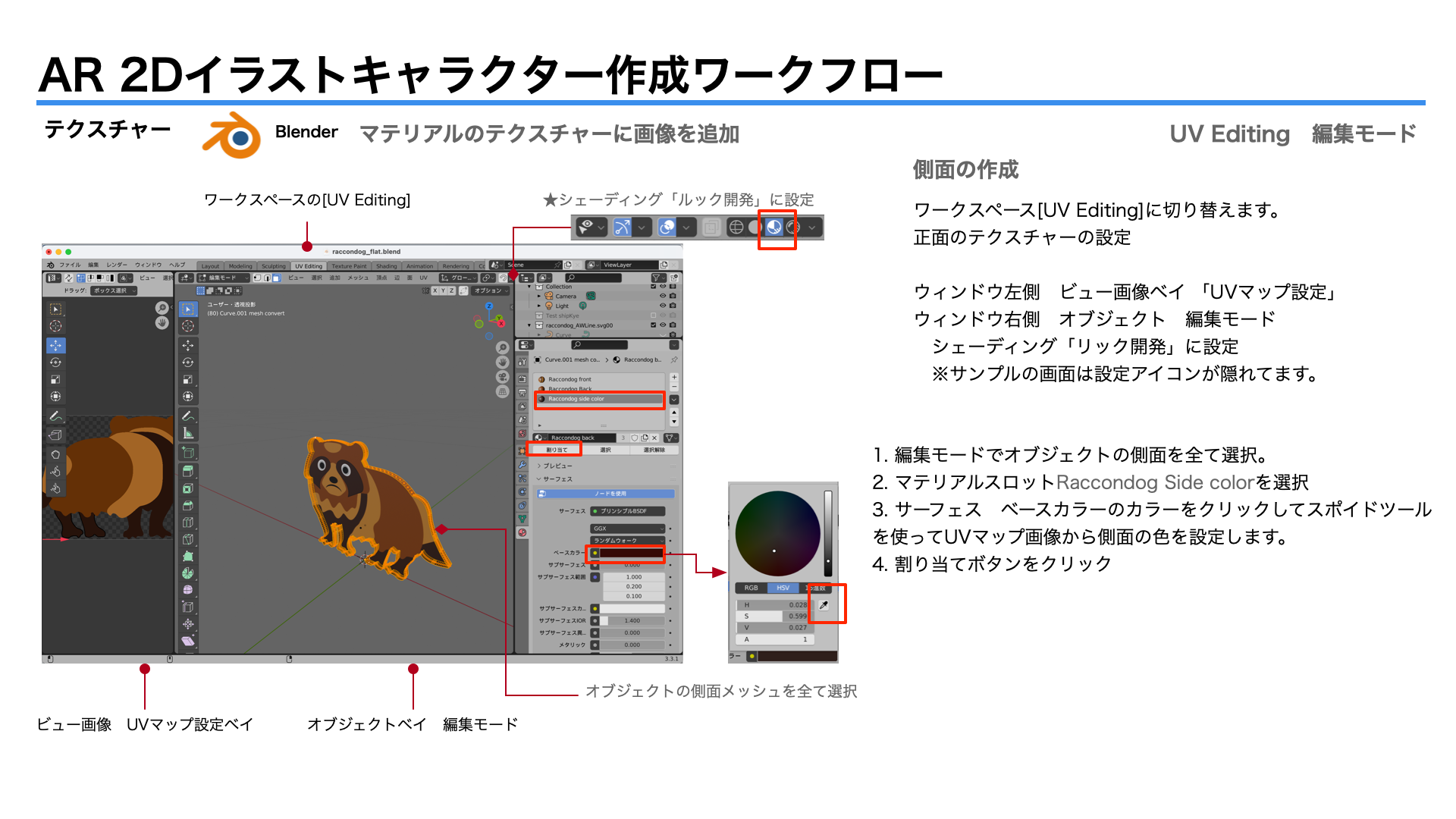Select the Annotate tool in UV editor
The image size is (1456, 819).
point(56,416)
